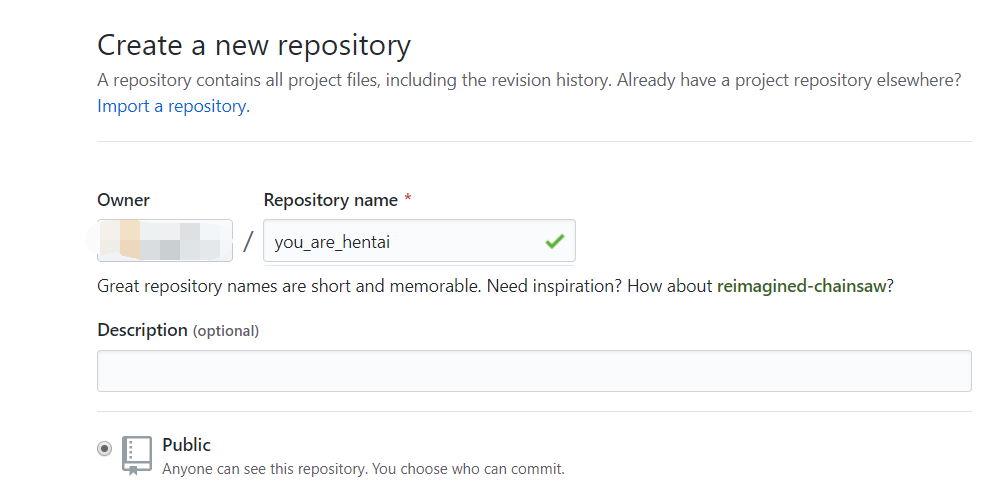The image size is (1000, 500).
Task: Click the slash separator after Owner
Action: click(x=248, y=241)
